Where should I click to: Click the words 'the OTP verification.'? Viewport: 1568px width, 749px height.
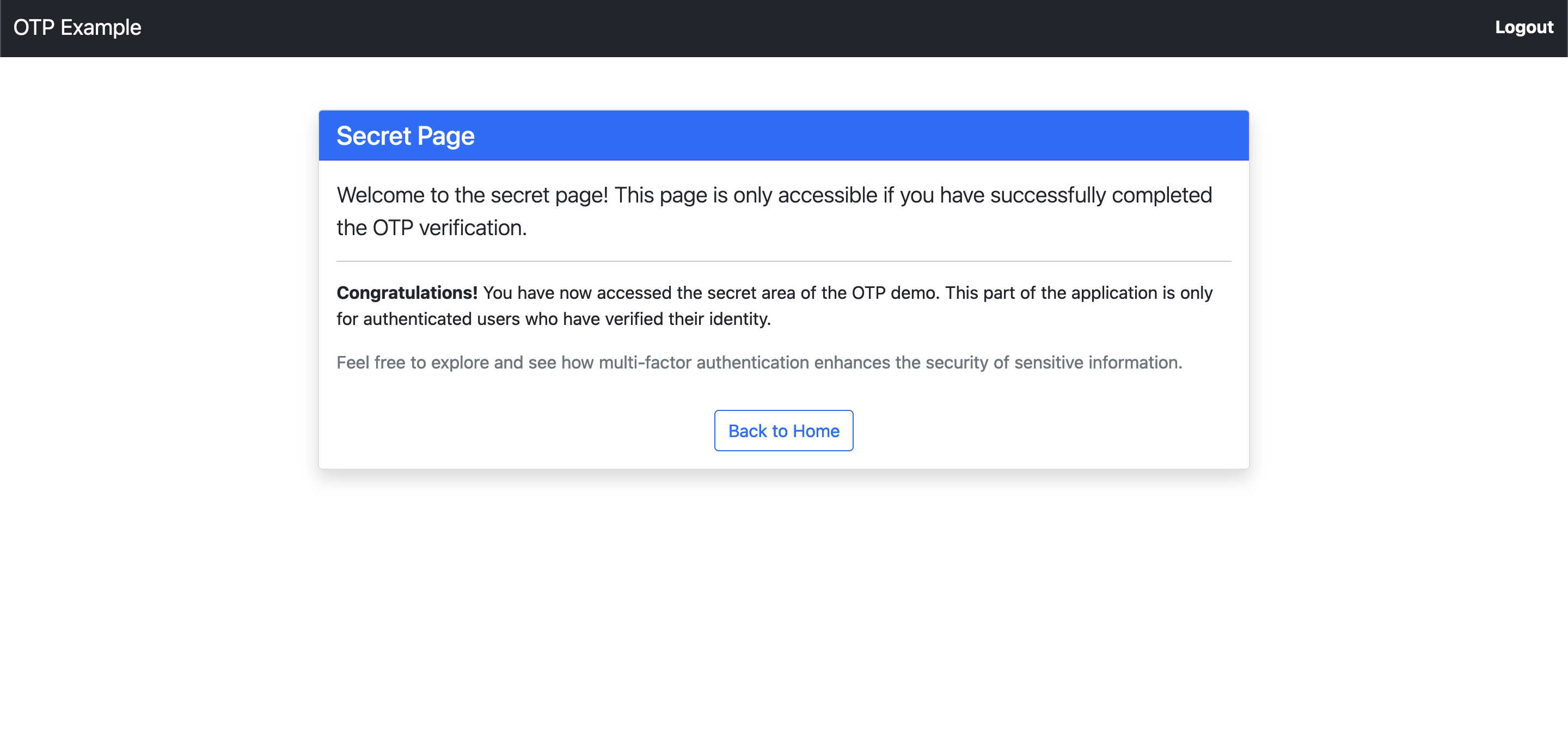(x=431, y=228)
